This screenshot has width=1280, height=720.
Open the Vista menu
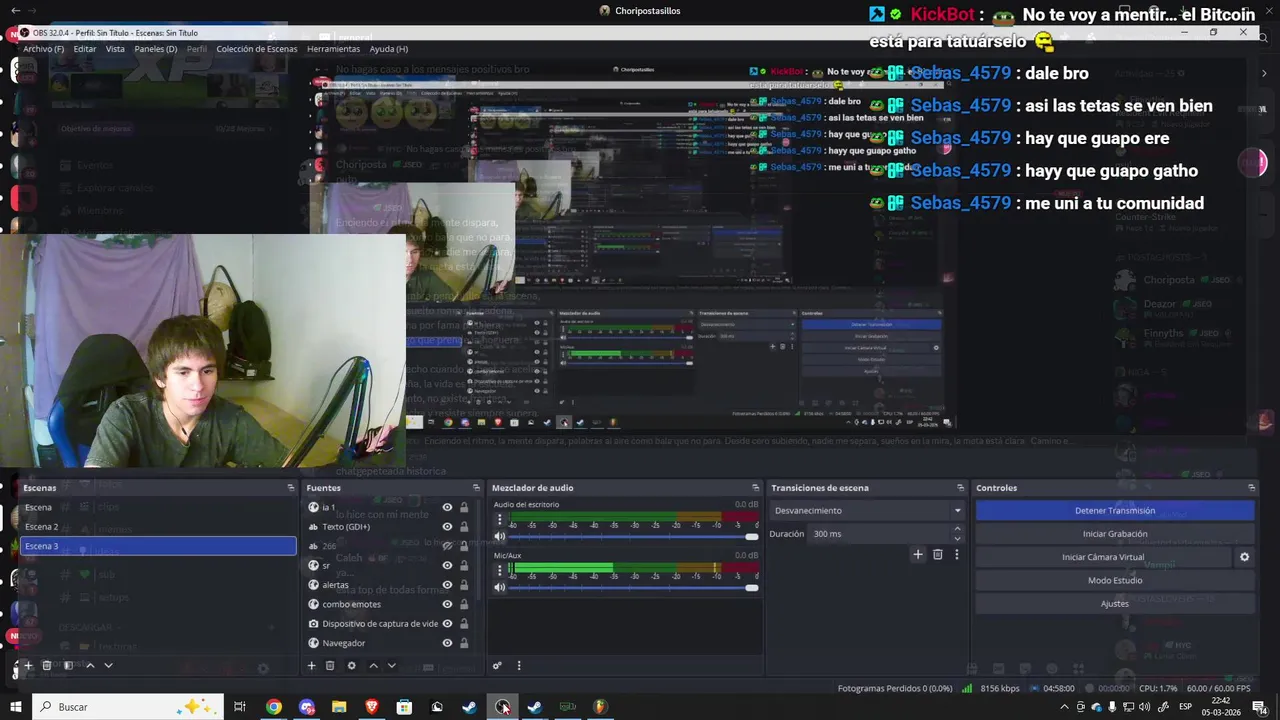(115, 49)
